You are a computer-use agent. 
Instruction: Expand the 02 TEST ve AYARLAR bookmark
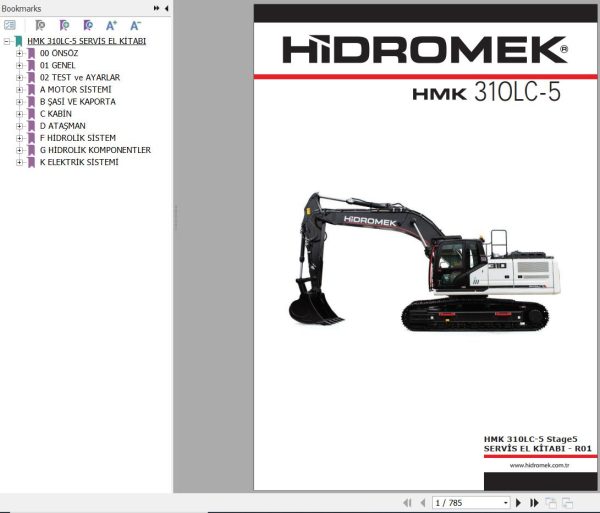(x=19, y=78)
